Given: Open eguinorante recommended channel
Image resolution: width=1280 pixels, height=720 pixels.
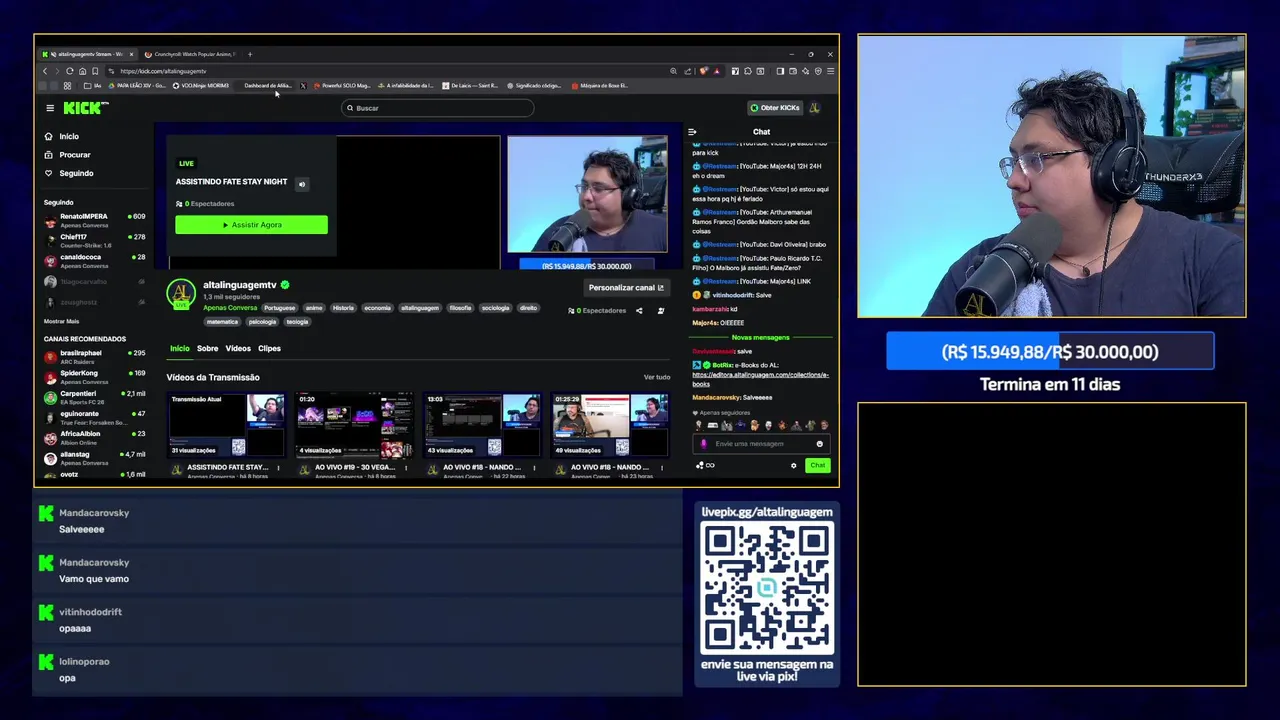Looking at the screenshot, I should pos(94,417).
